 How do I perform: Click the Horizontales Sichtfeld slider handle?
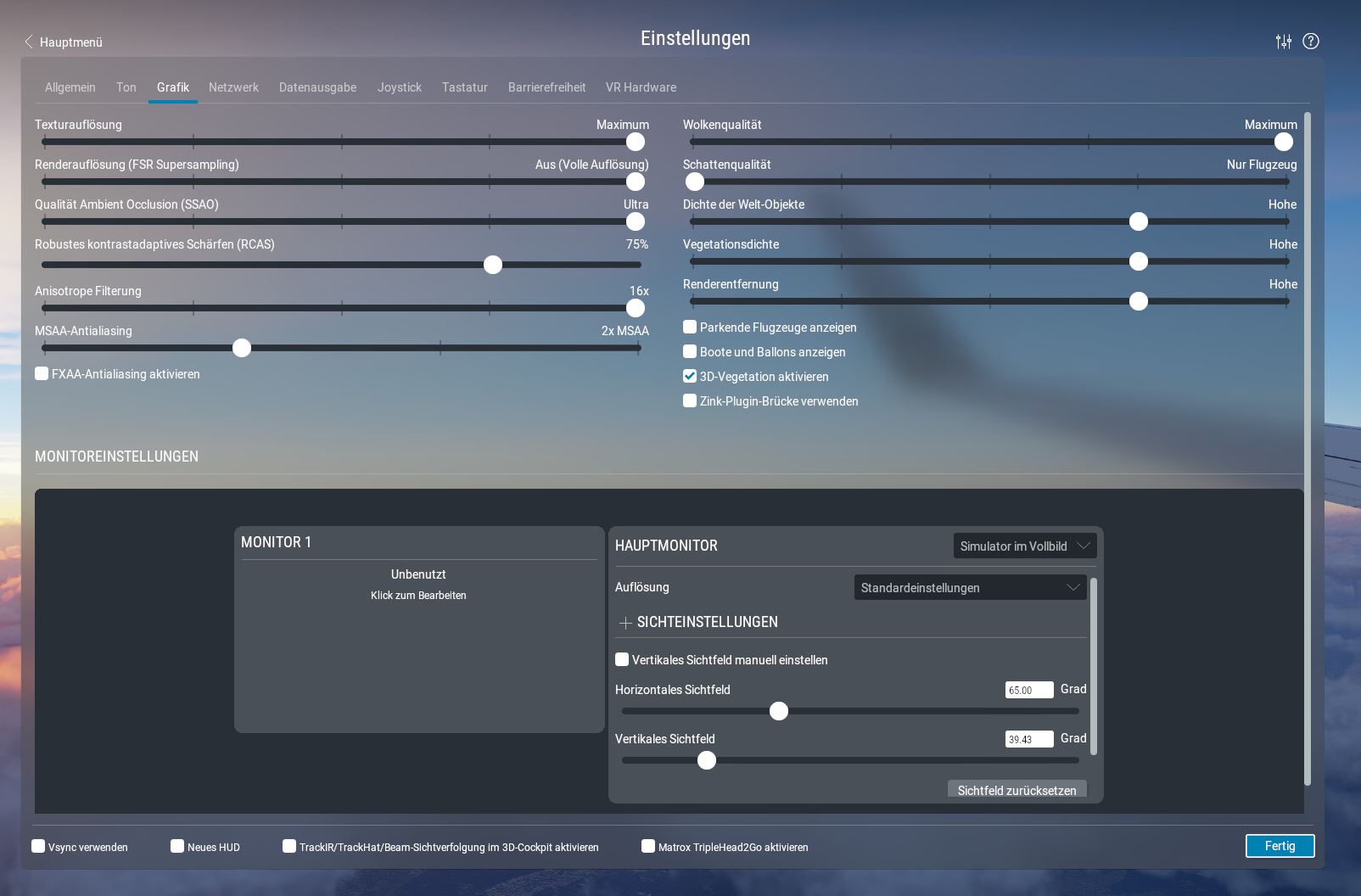779,711
